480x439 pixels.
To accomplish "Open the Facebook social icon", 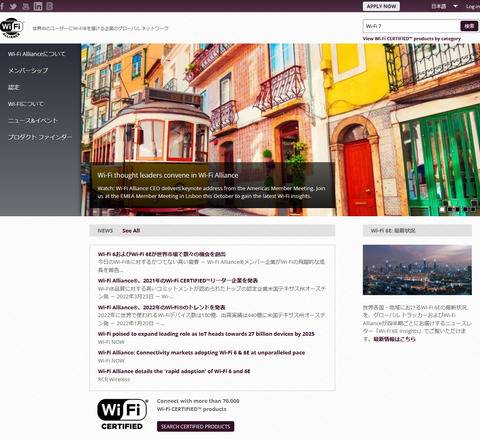I will coord(2,6).
